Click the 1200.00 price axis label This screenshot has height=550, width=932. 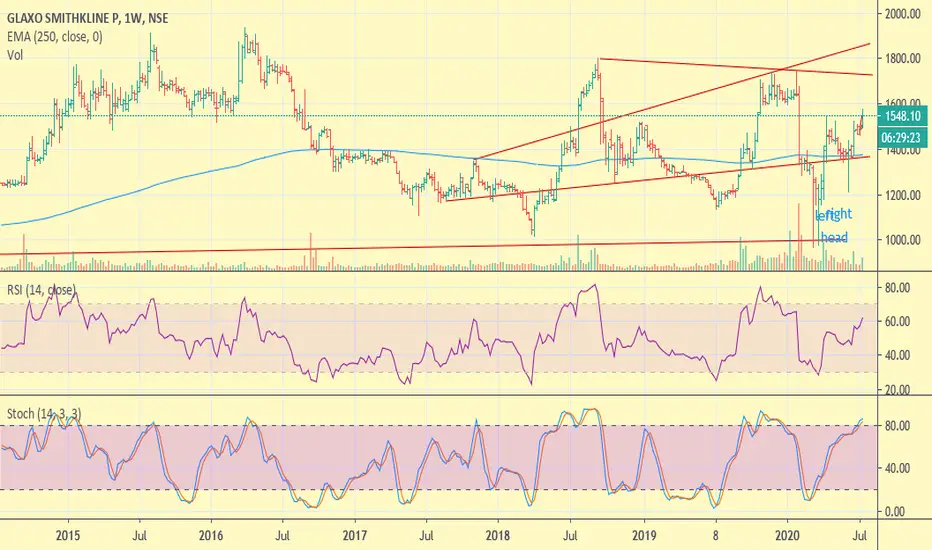click(x=903, y=195)
